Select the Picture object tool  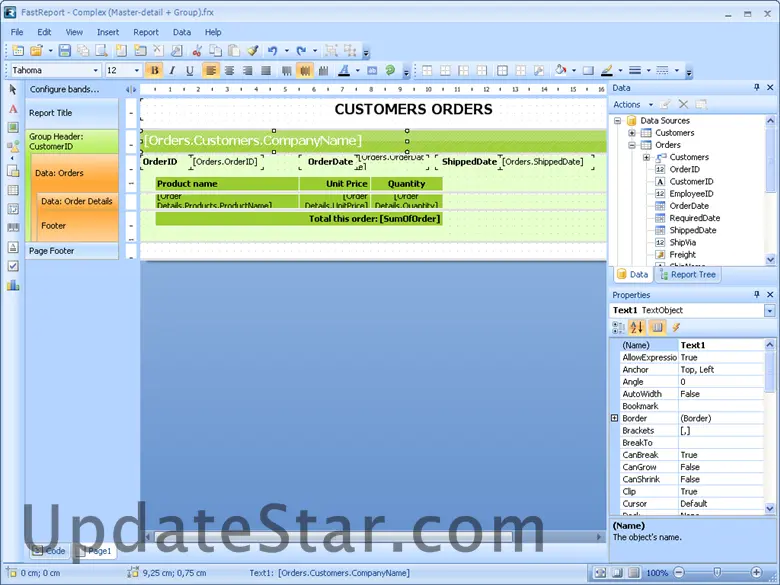point(13,127)
